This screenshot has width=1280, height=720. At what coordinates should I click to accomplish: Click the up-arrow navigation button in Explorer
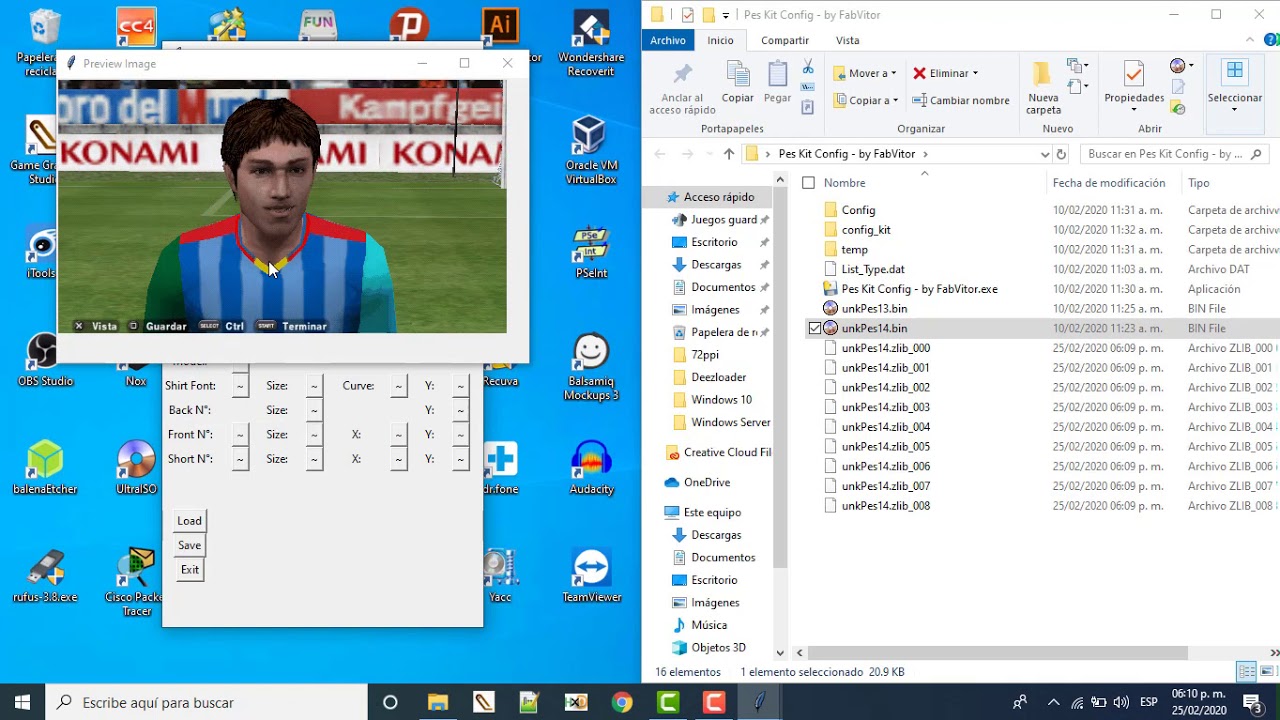(728, 154)
